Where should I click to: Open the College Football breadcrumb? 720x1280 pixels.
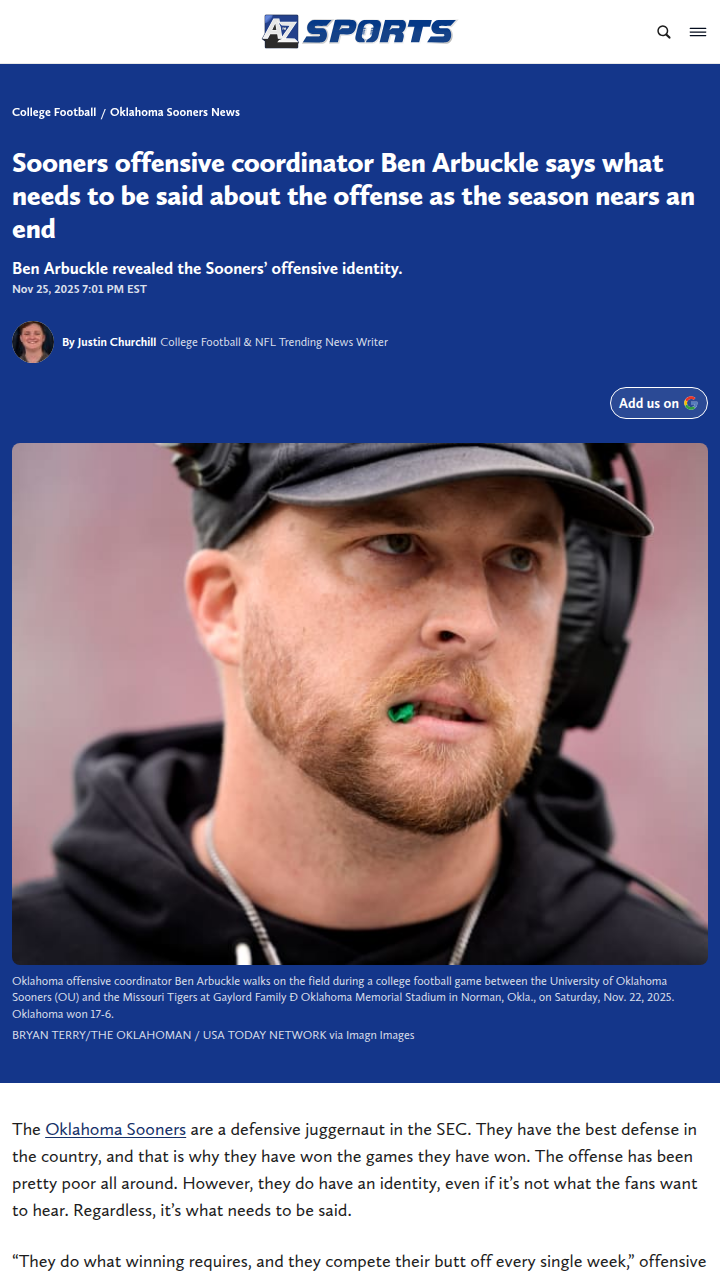click(x=54, y=112)
